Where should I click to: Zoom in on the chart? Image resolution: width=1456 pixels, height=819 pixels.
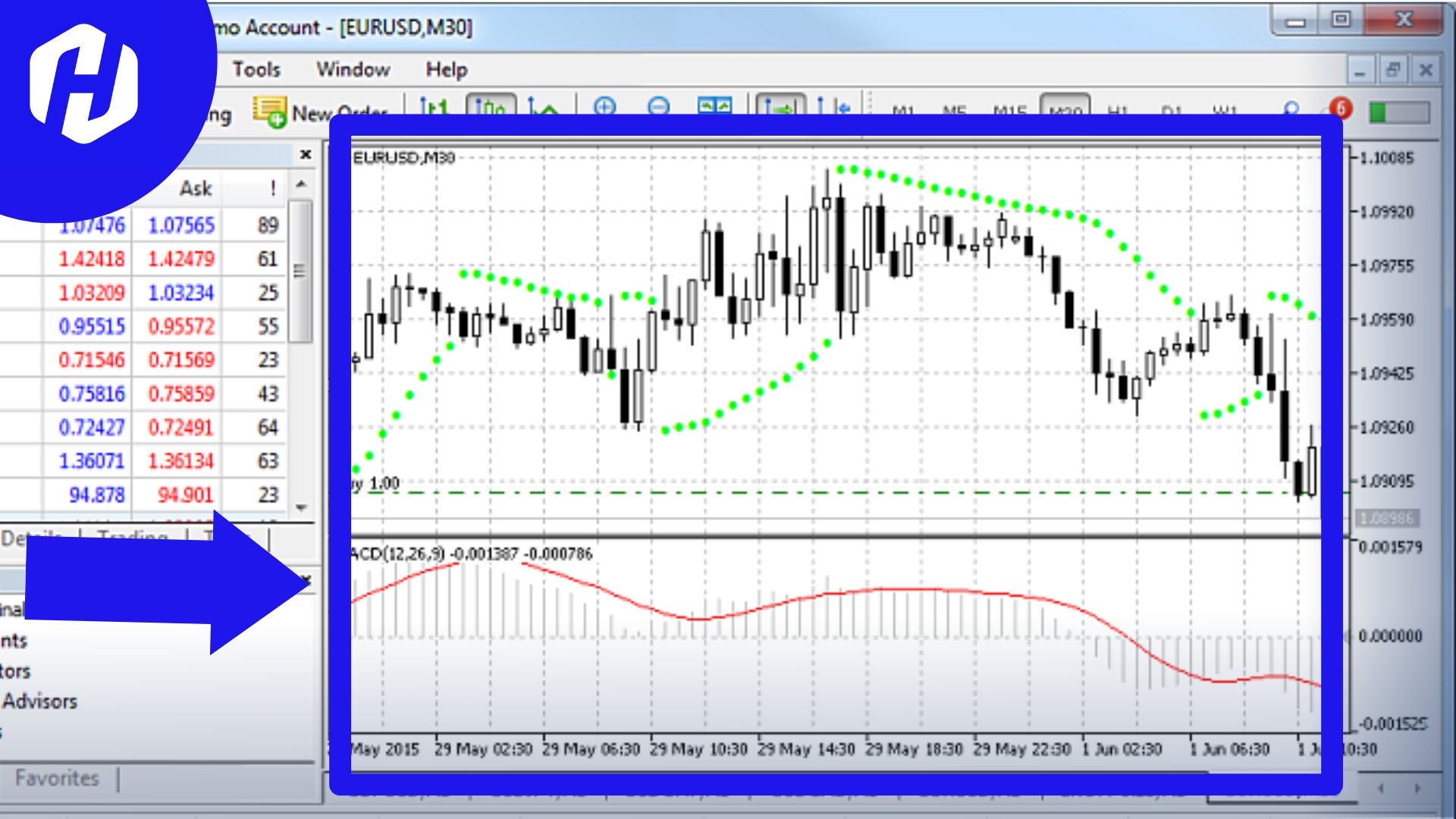pyautogui.click(x=604, y=108)
